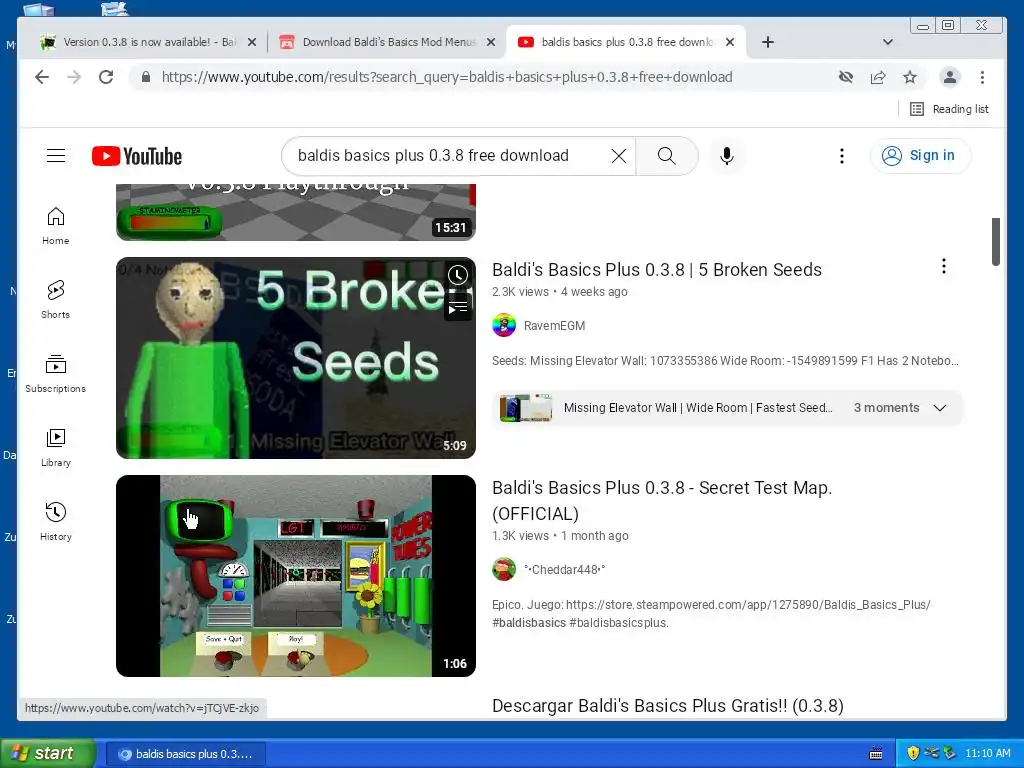Close the Download Baldi's Basics Mod Menus tab
1024x768 pixels.
click(491, 42)
